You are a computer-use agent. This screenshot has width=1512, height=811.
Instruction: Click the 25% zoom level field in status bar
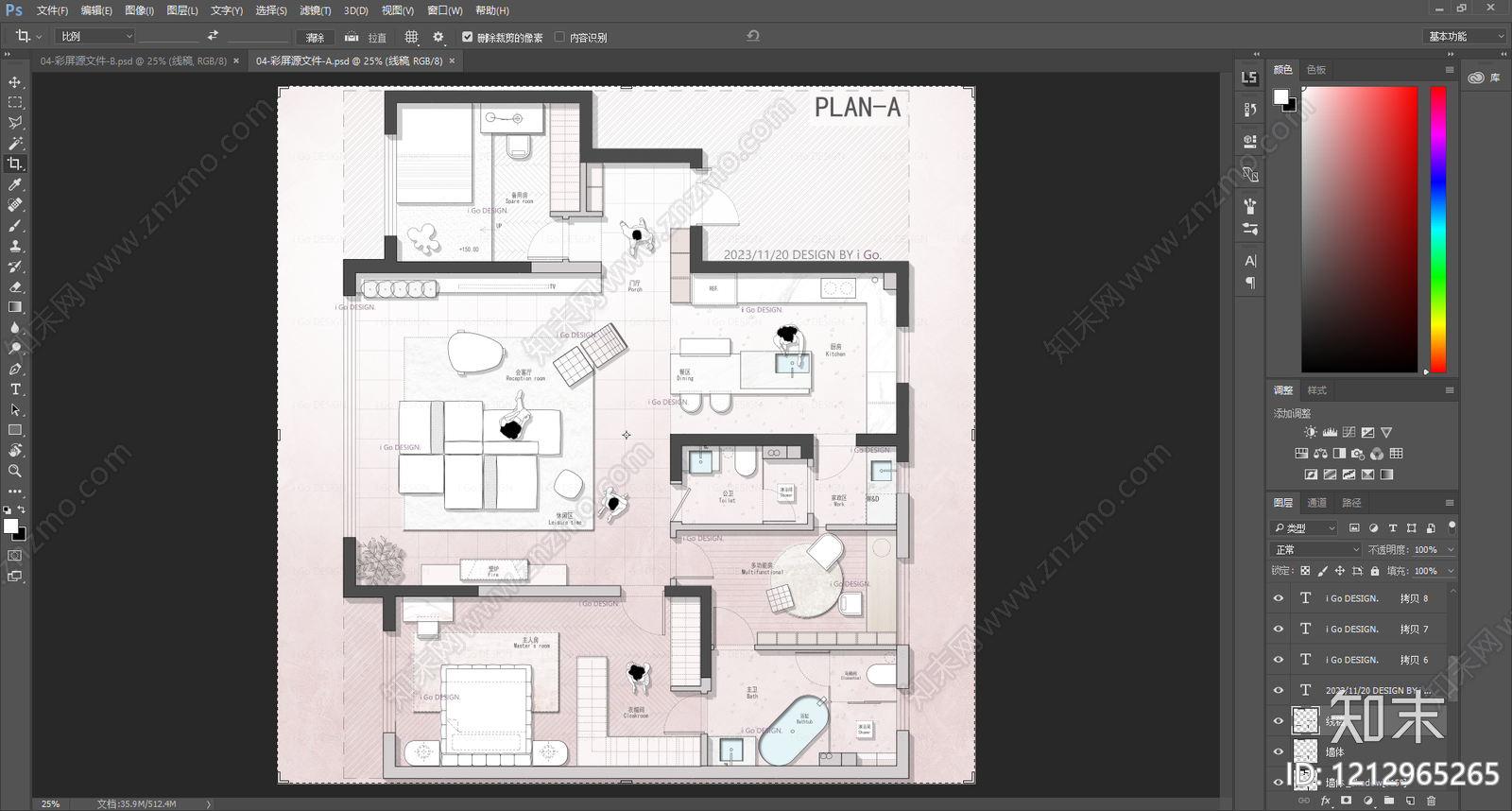(x=51, y=803)
